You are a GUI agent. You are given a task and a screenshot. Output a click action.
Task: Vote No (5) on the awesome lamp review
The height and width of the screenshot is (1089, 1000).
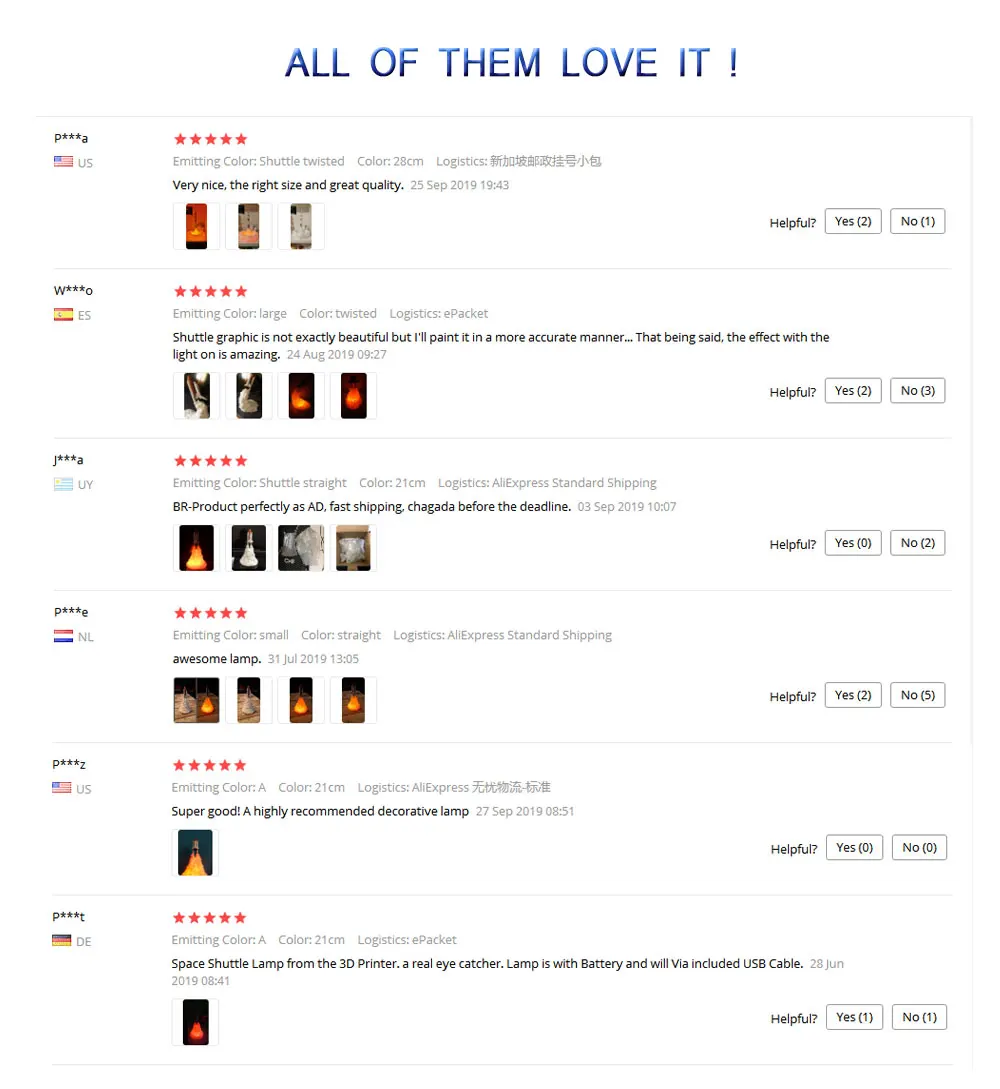917,695
